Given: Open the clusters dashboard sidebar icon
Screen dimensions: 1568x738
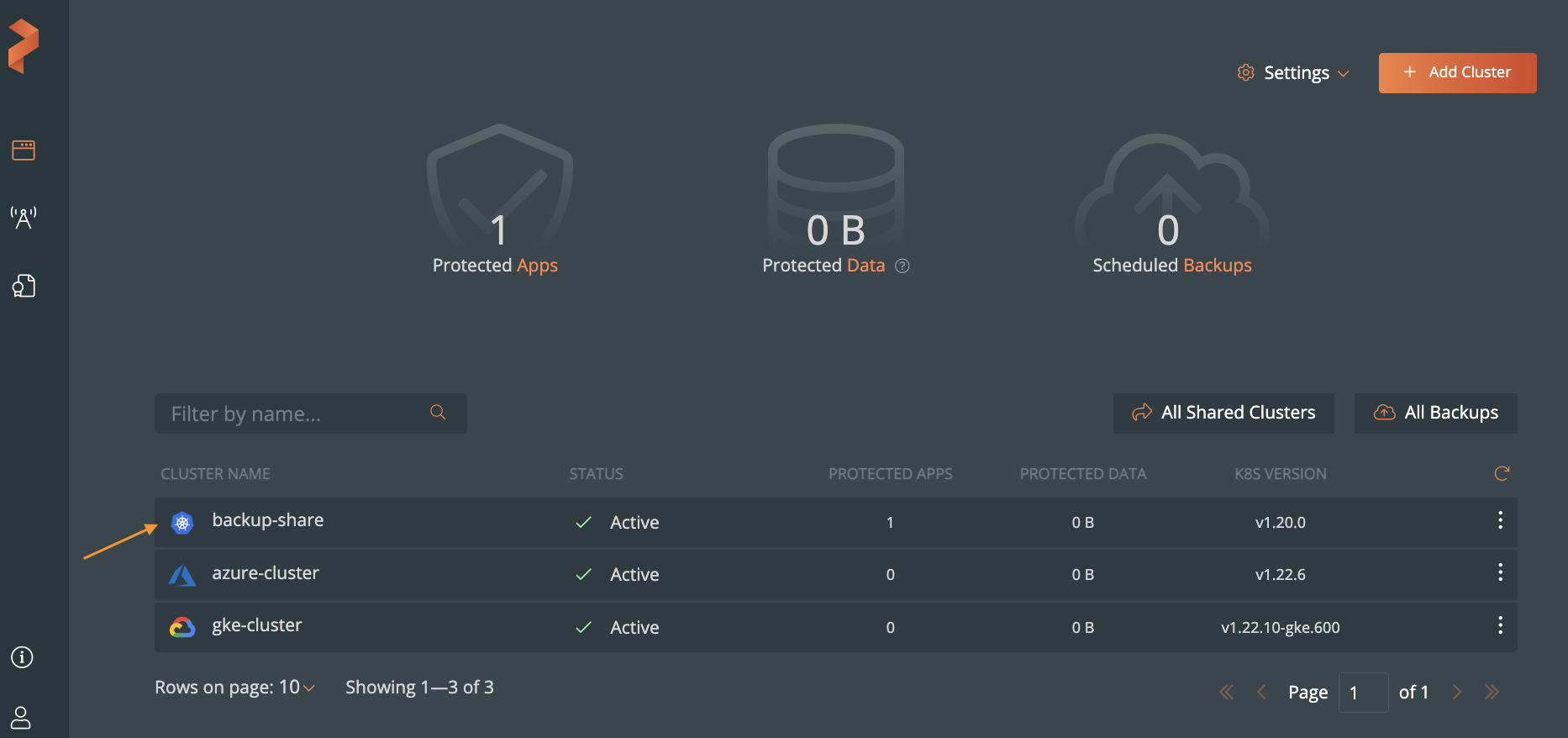Looking at the screenshot, I should click(24, 150).
